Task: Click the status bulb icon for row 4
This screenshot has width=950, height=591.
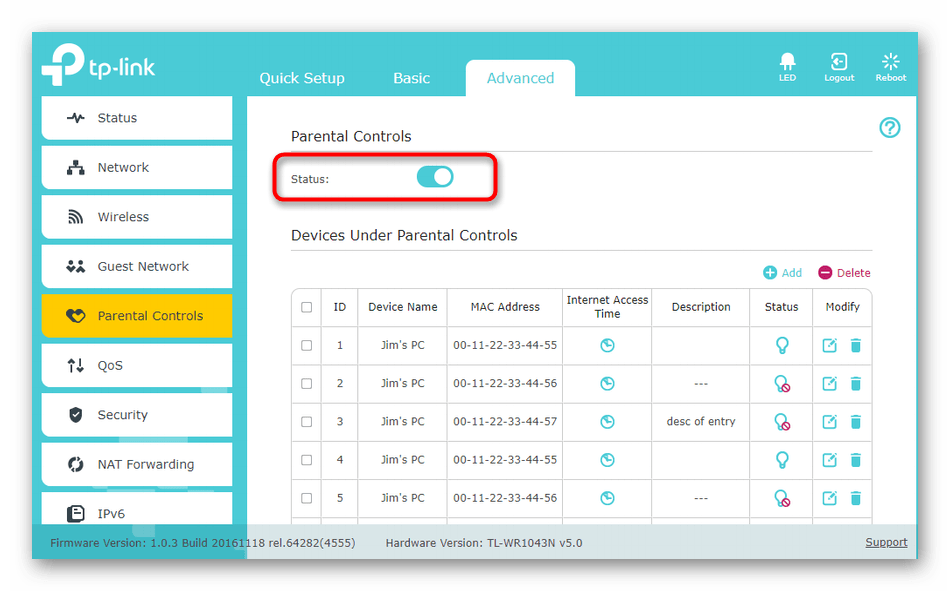Action: pos(782,460)
